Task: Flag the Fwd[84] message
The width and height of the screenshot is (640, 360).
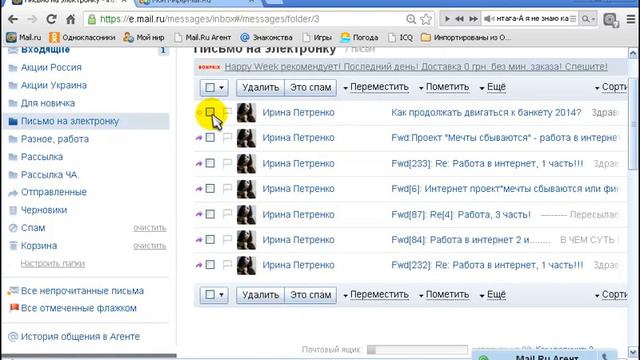Action: pyautogui.click(x=227, y=240)
